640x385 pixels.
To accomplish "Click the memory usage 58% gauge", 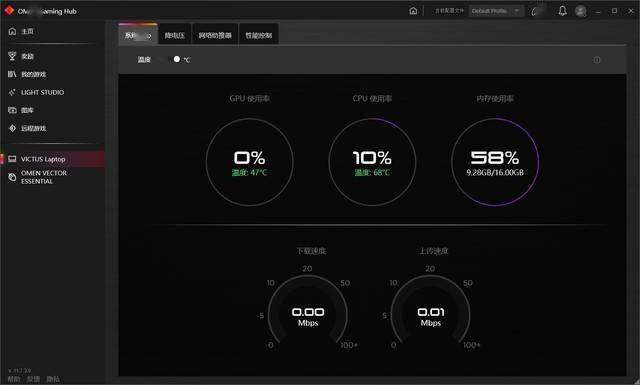I will pos(495,162).
